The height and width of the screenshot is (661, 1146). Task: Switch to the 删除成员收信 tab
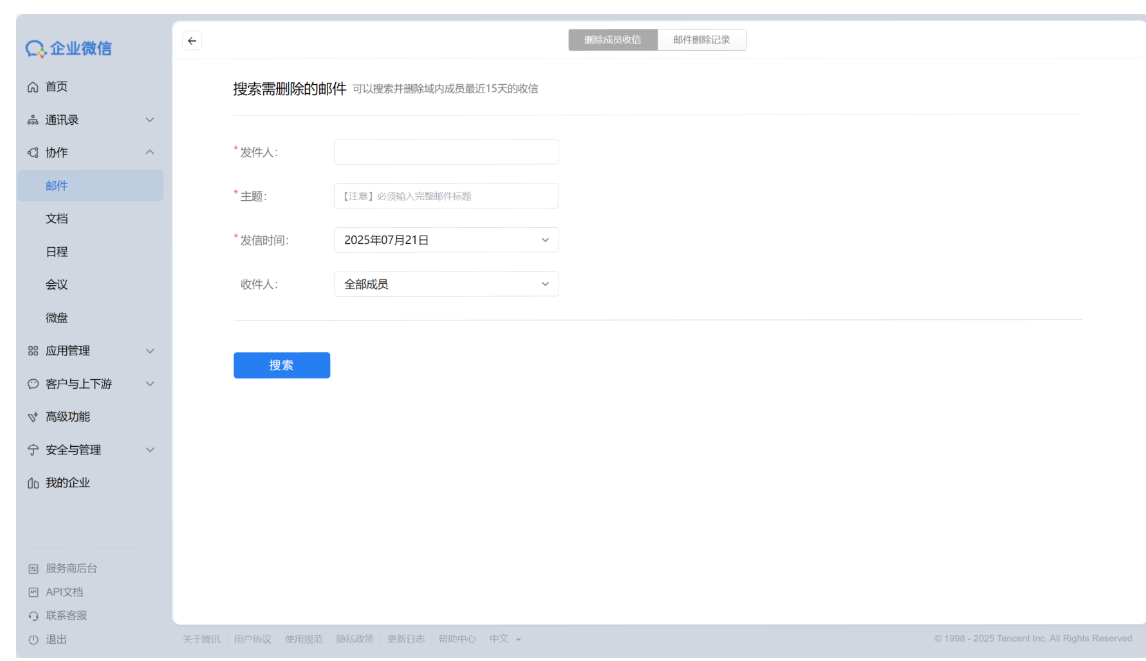click(612, 40)
